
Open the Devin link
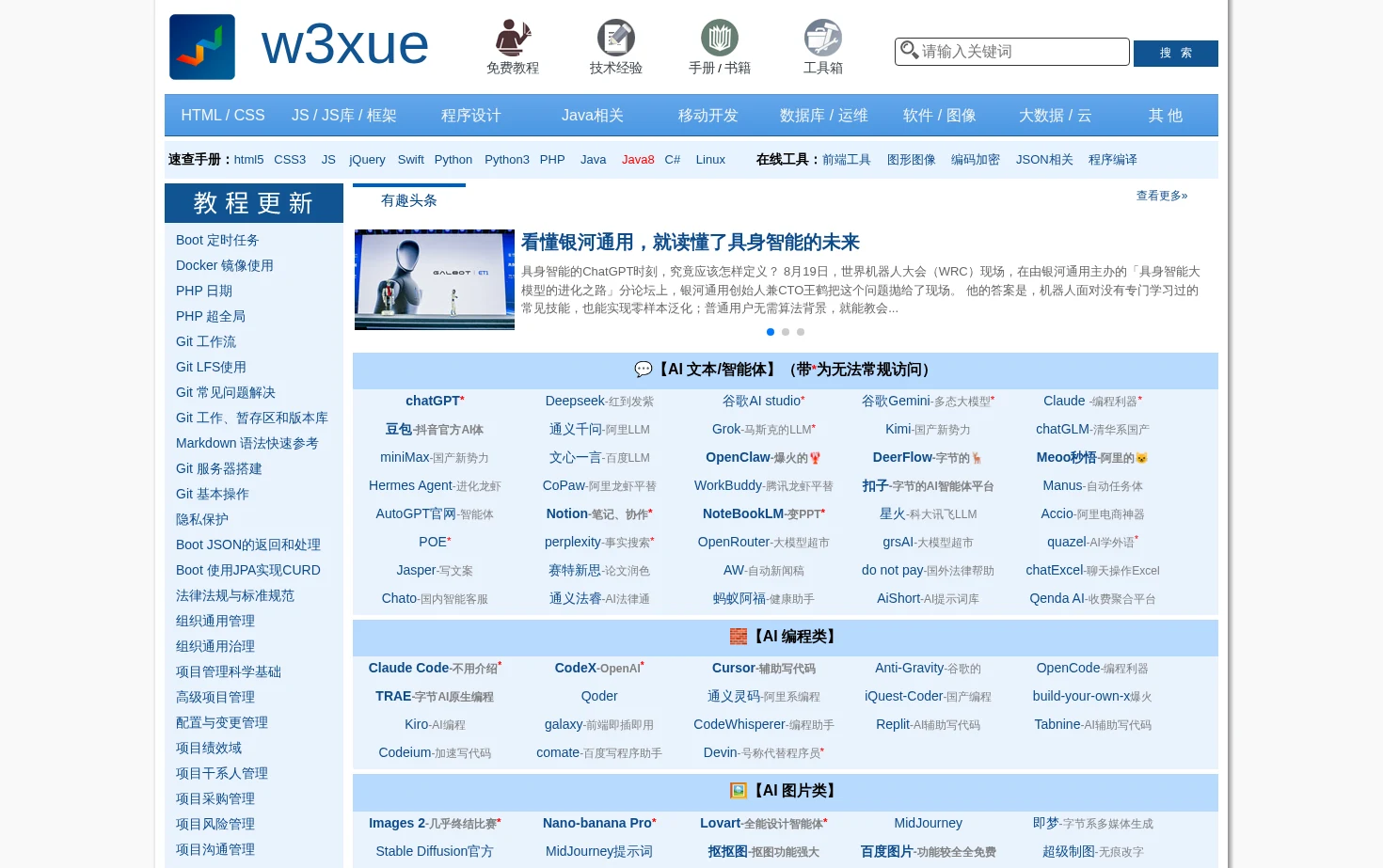point(763,753)
